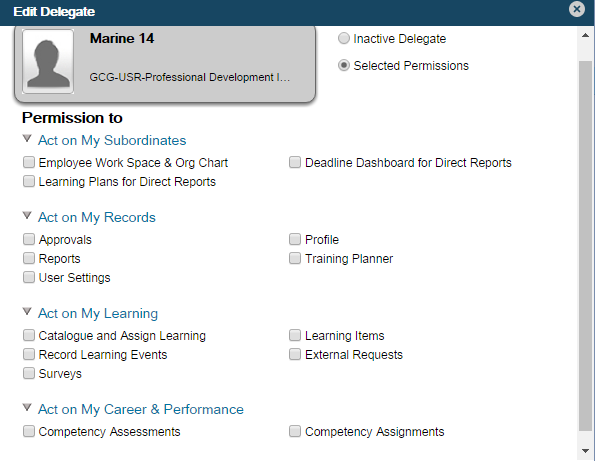Click the scrollbar up arrow
The image size is (595, 461).
585,35
